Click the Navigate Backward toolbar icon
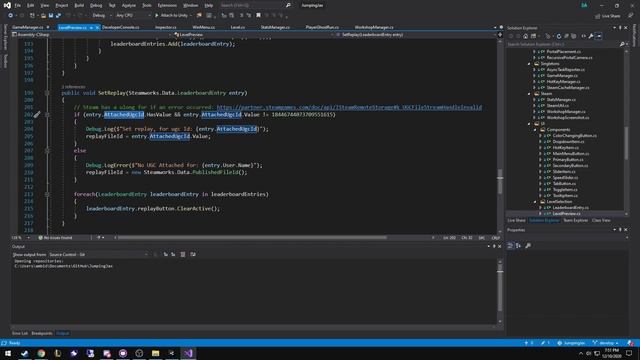 pos(10,16)
